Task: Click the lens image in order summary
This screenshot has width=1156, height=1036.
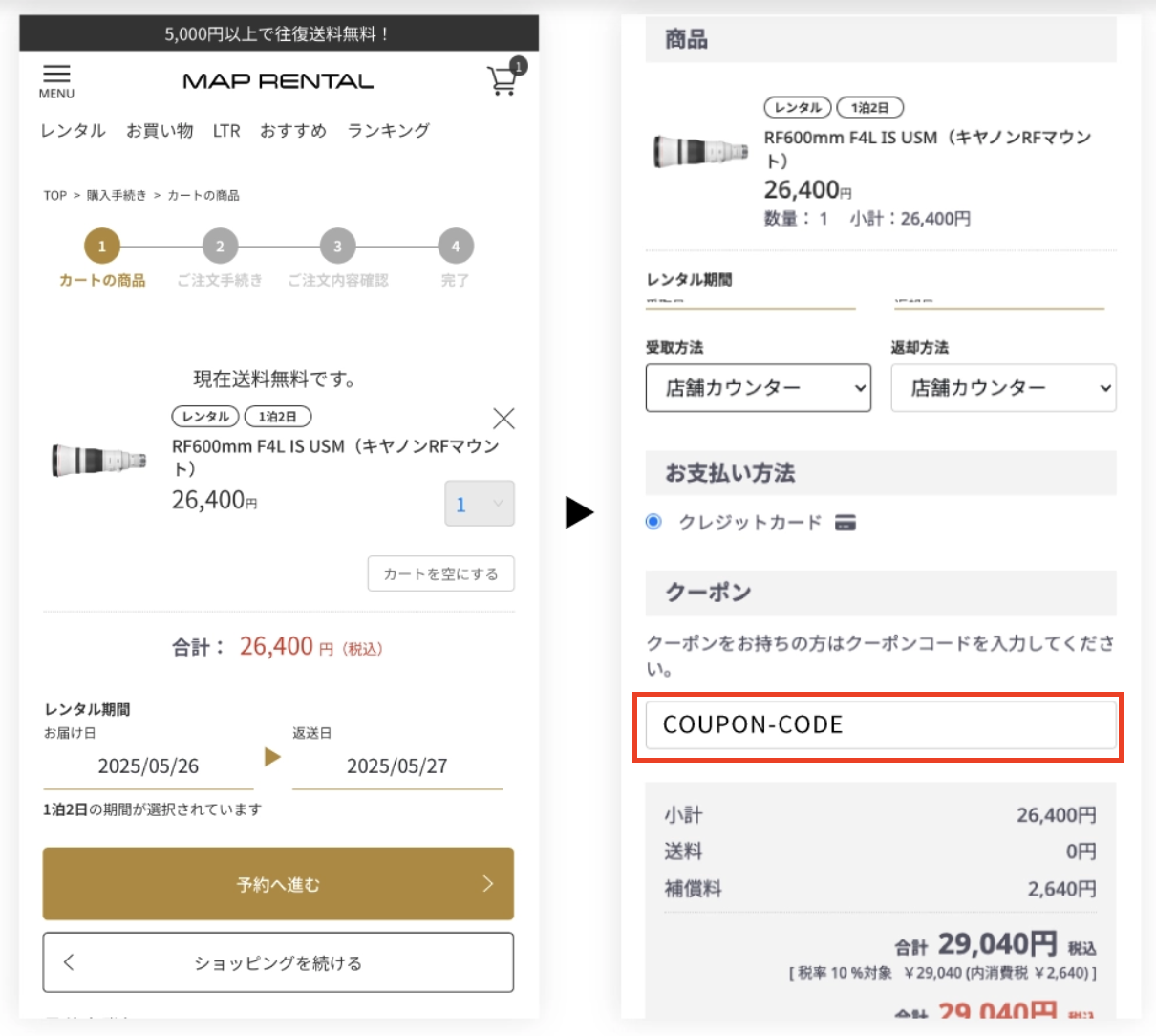Action: click(701, 151)
